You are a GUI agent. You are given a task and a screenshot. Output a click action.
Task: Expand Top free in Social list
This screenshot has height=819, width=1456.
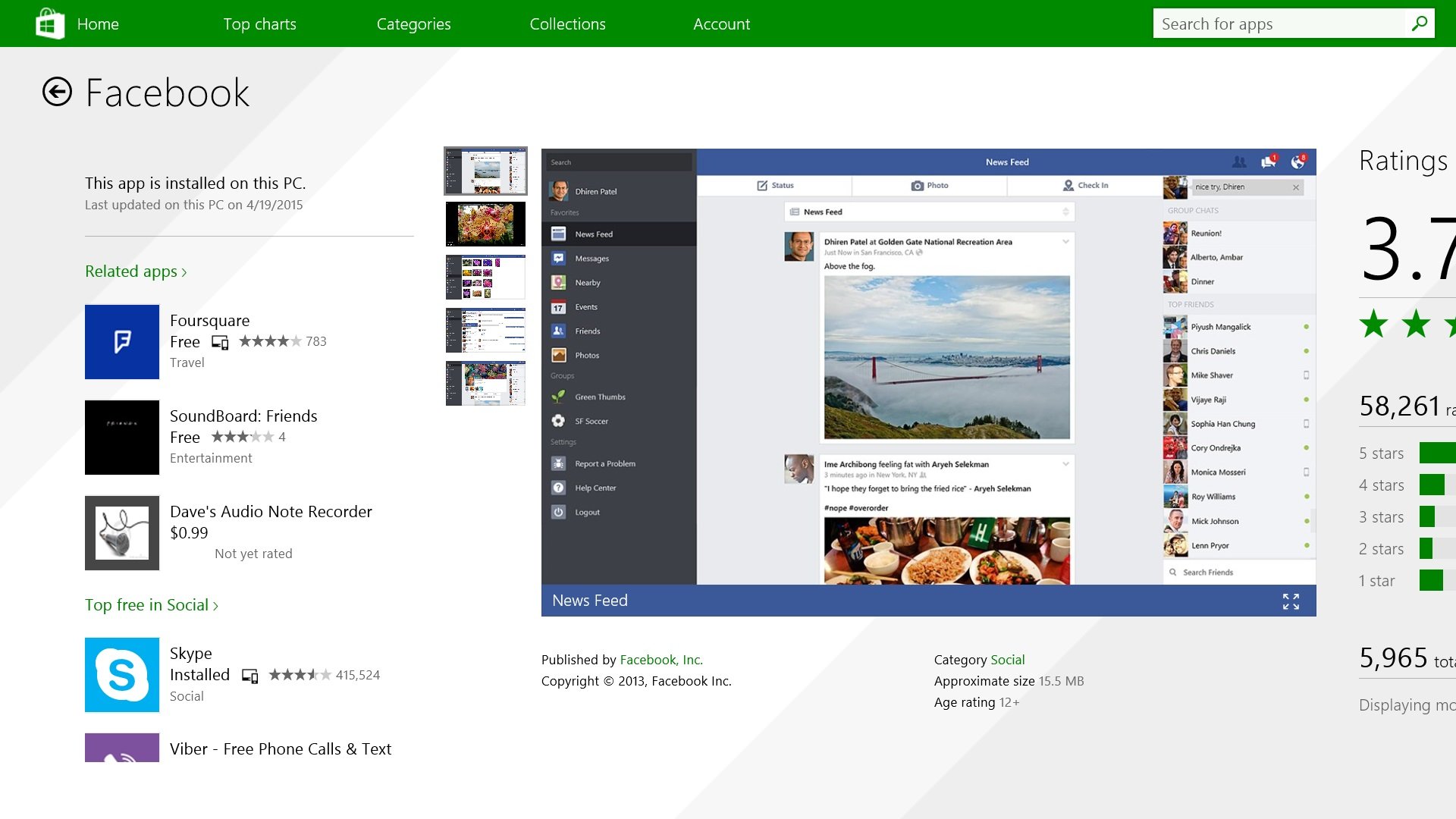point(152,605)
